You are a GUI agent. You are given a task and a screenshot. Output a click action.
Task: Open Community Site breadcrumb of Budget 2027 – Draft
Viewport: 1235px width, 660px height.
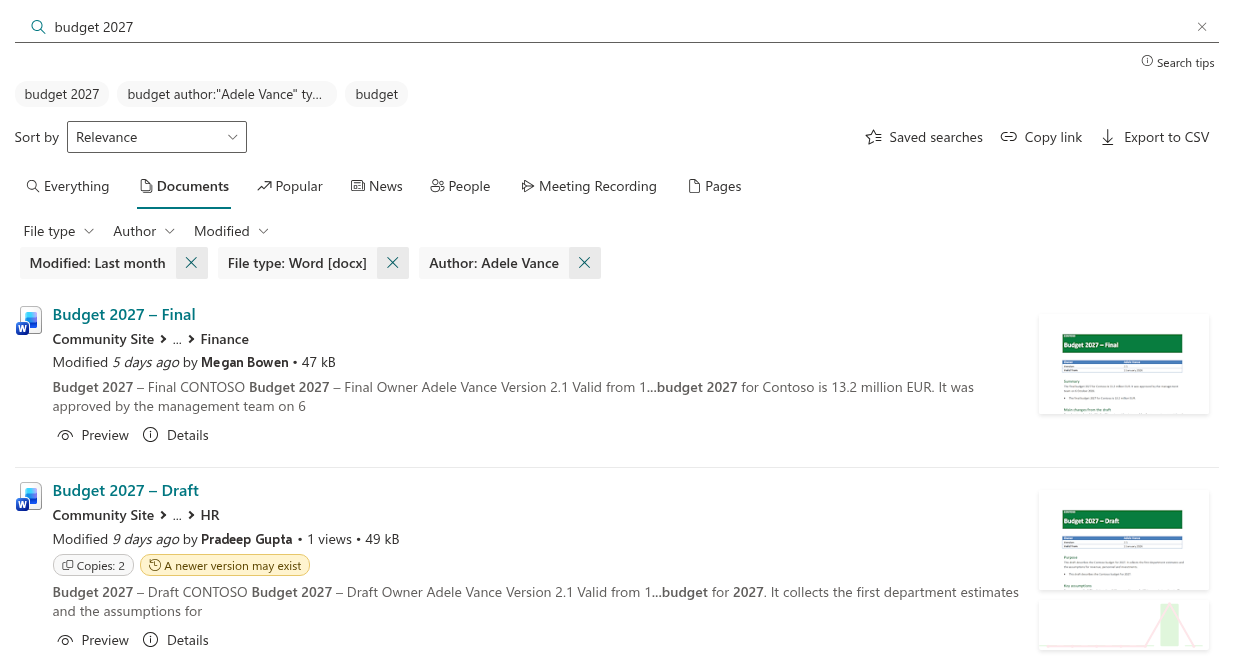click(103, 515)
